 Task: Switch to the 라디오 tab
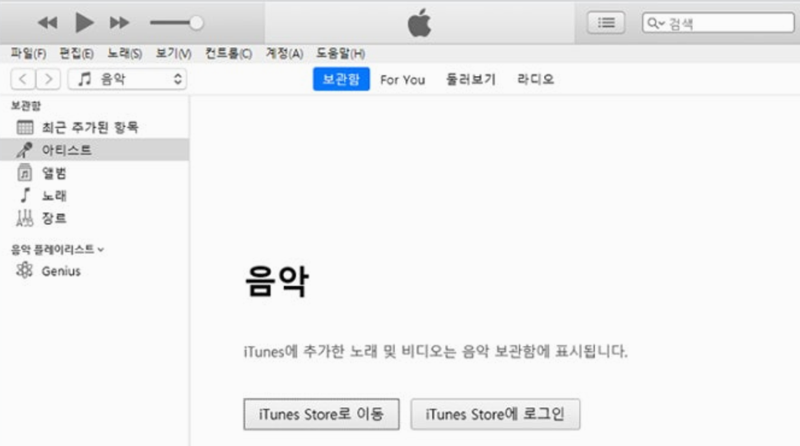coord(535,80)
